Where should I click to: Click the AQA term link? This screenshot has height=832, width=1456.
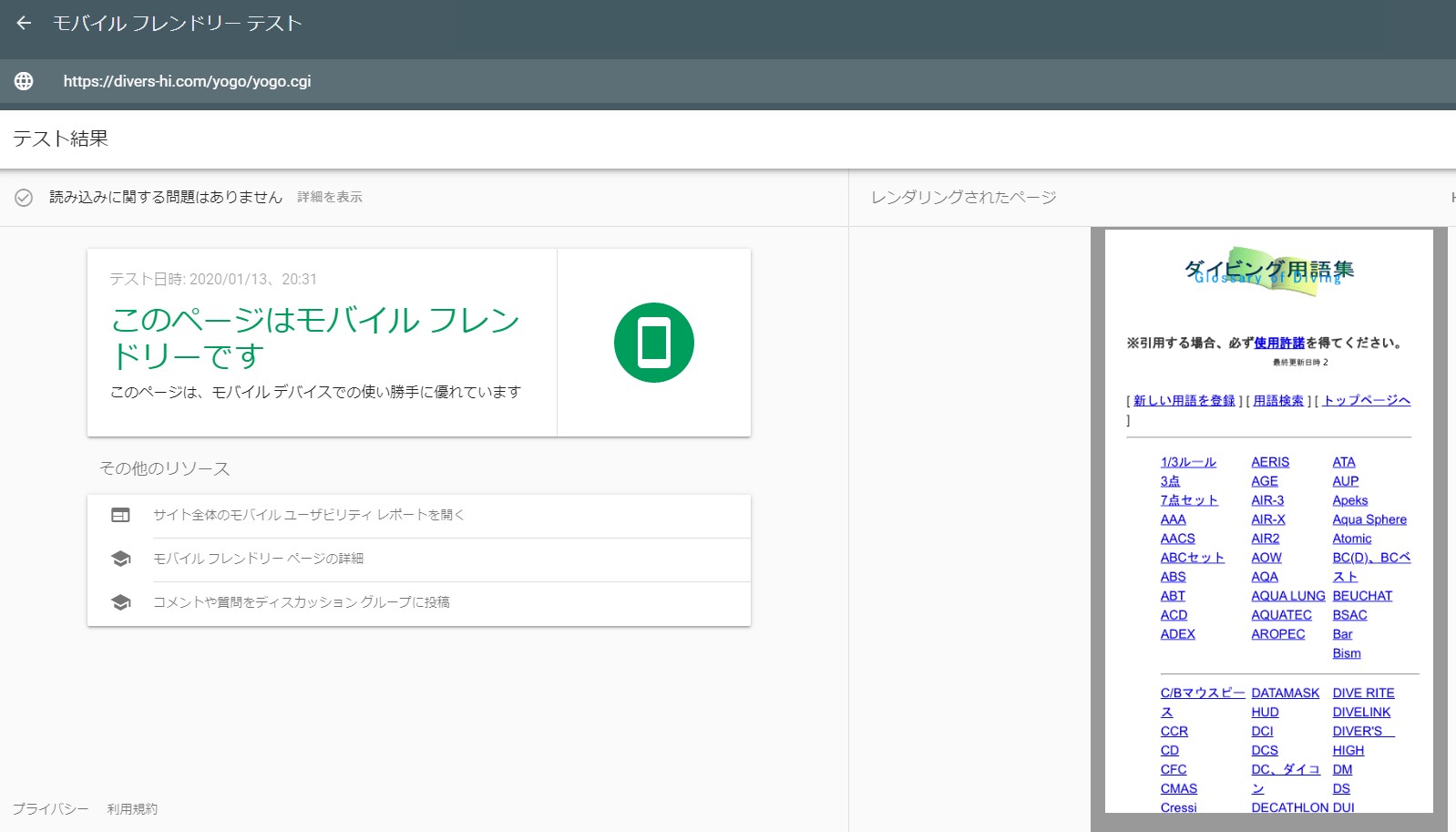pos(1265,577)
